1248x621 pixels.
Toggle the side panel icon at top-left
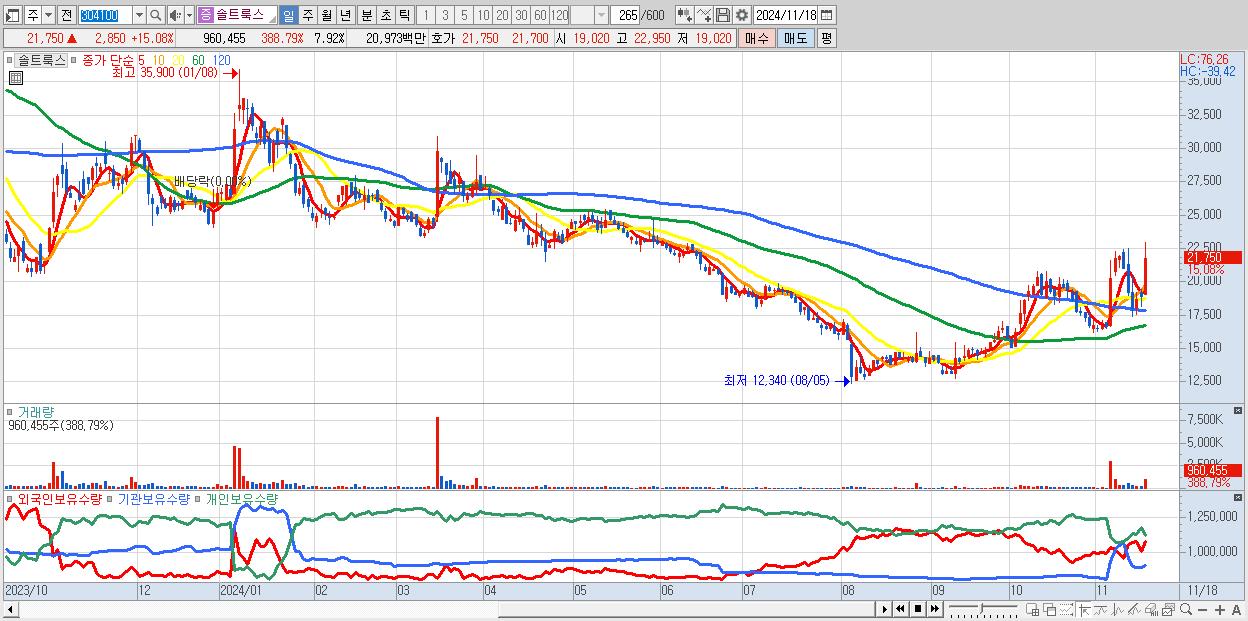pyautogui.click(x=13, y=15)
